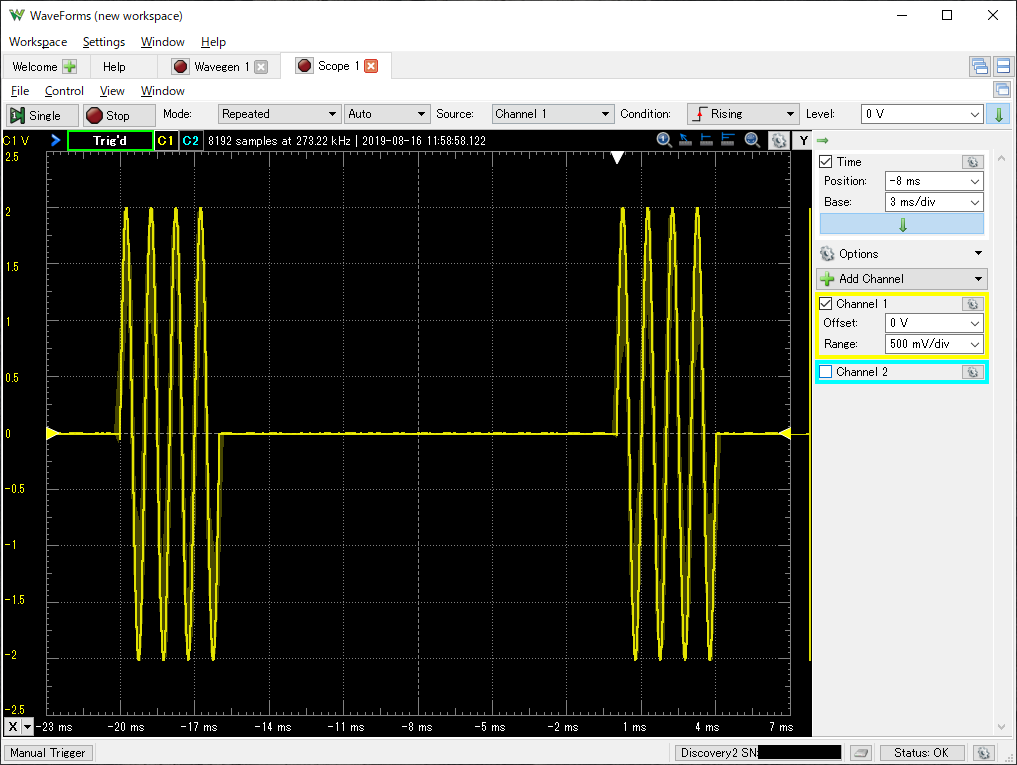Screen dimensions: 1017x765
Task: Click the Status: OK button
Action: pos(920,753)
